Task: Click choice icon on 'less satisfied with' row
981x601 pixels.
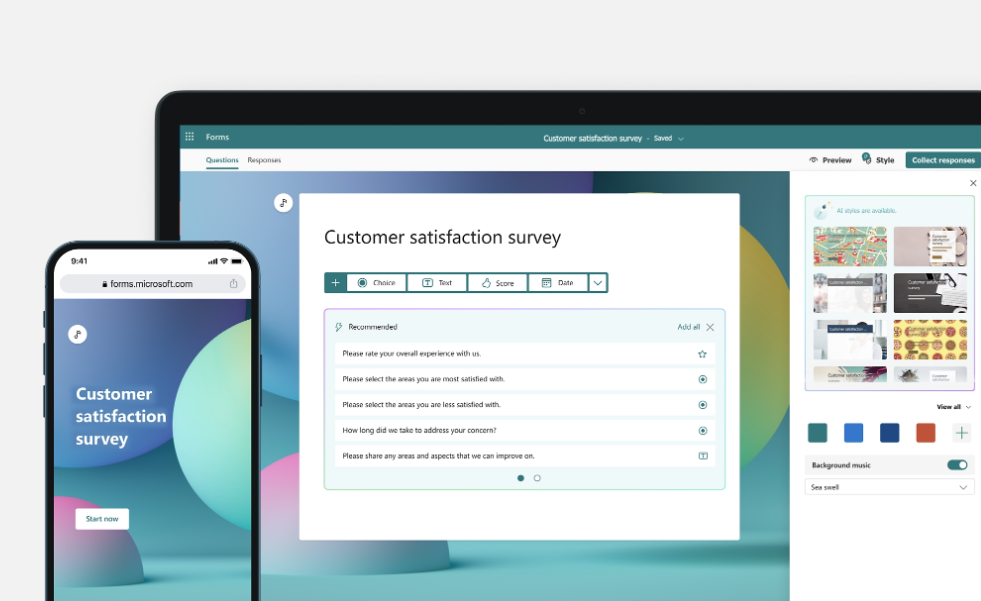Action: [x=703, y=405]
